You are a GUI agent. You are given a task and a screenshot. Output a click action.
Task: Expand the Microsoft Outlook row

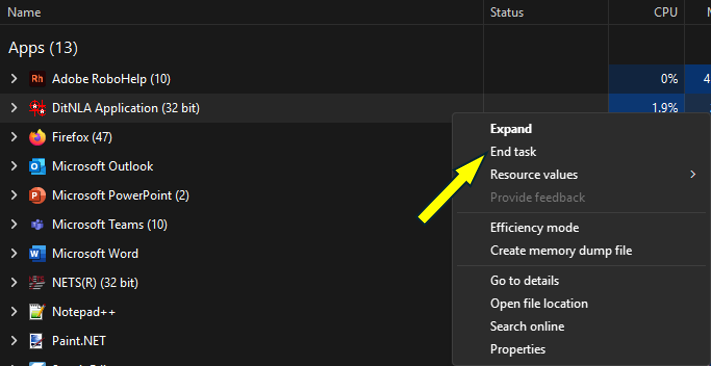[x=14, y=166]
